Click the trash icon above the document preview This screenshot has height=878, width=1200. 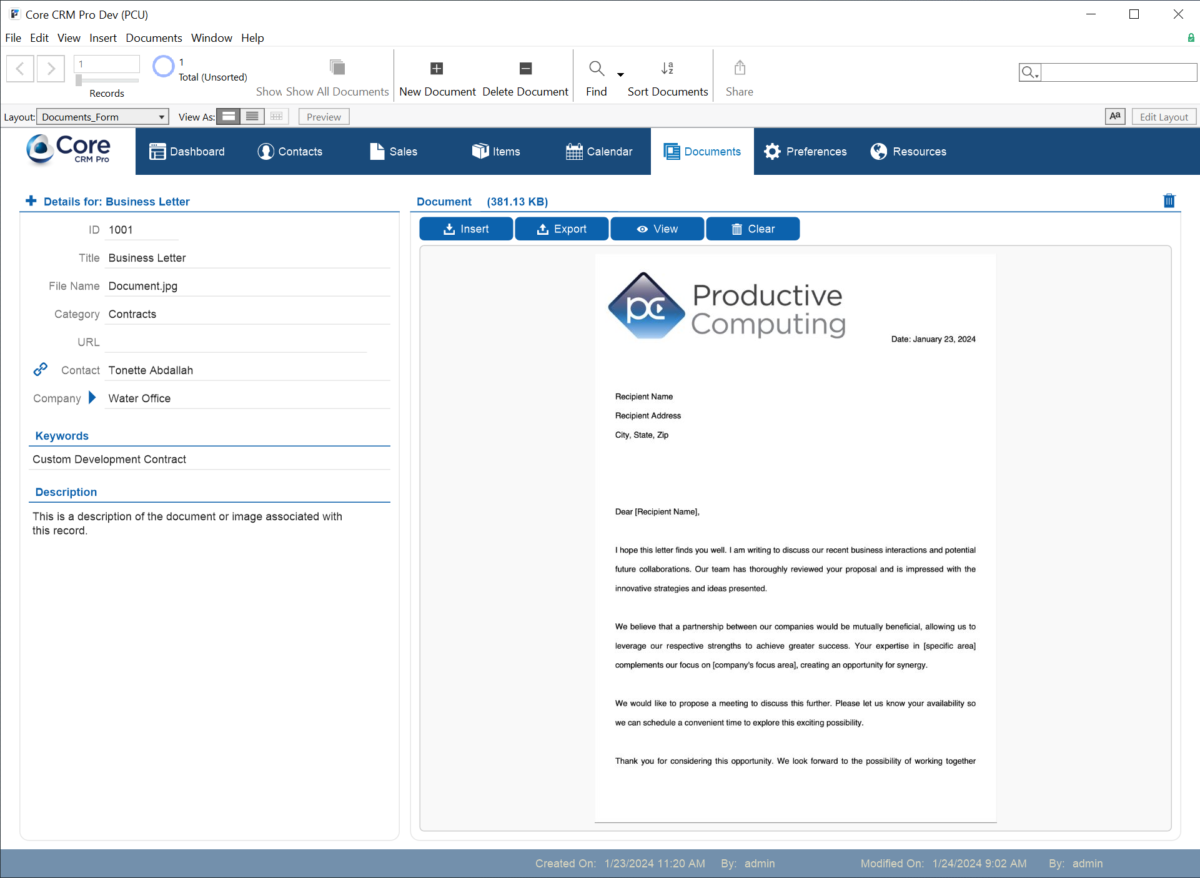tap(1169, 200)
